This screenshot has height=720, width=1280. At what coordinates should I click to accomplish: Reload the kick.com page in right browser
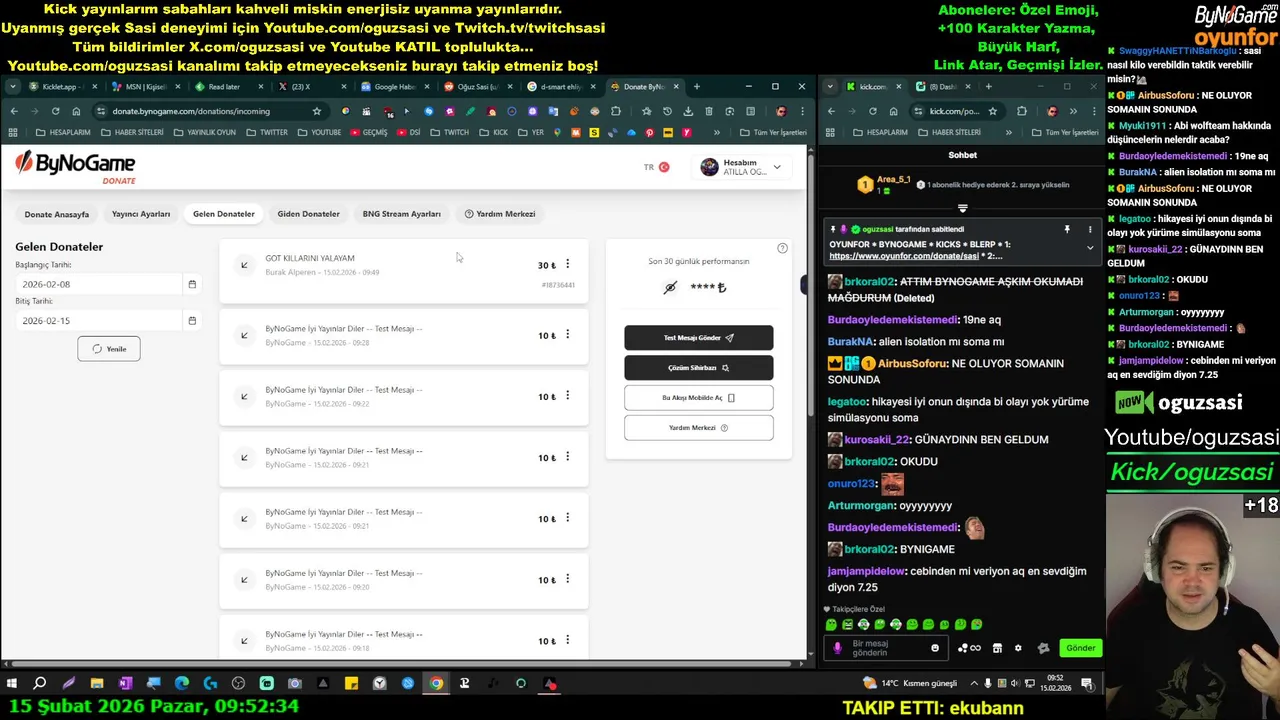[872, 111]
